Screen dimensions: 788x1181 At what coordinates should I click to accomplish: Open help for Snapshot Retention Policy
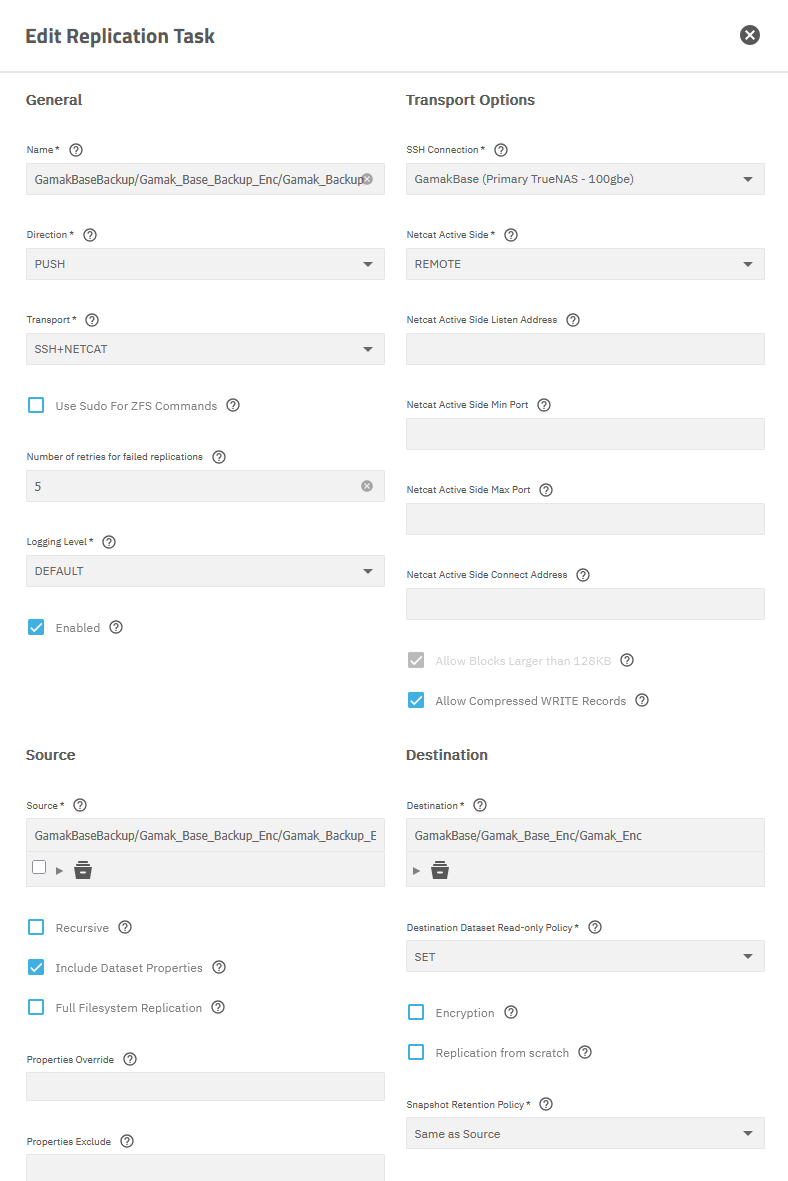pyautogui.click(x=546, y=1104)
